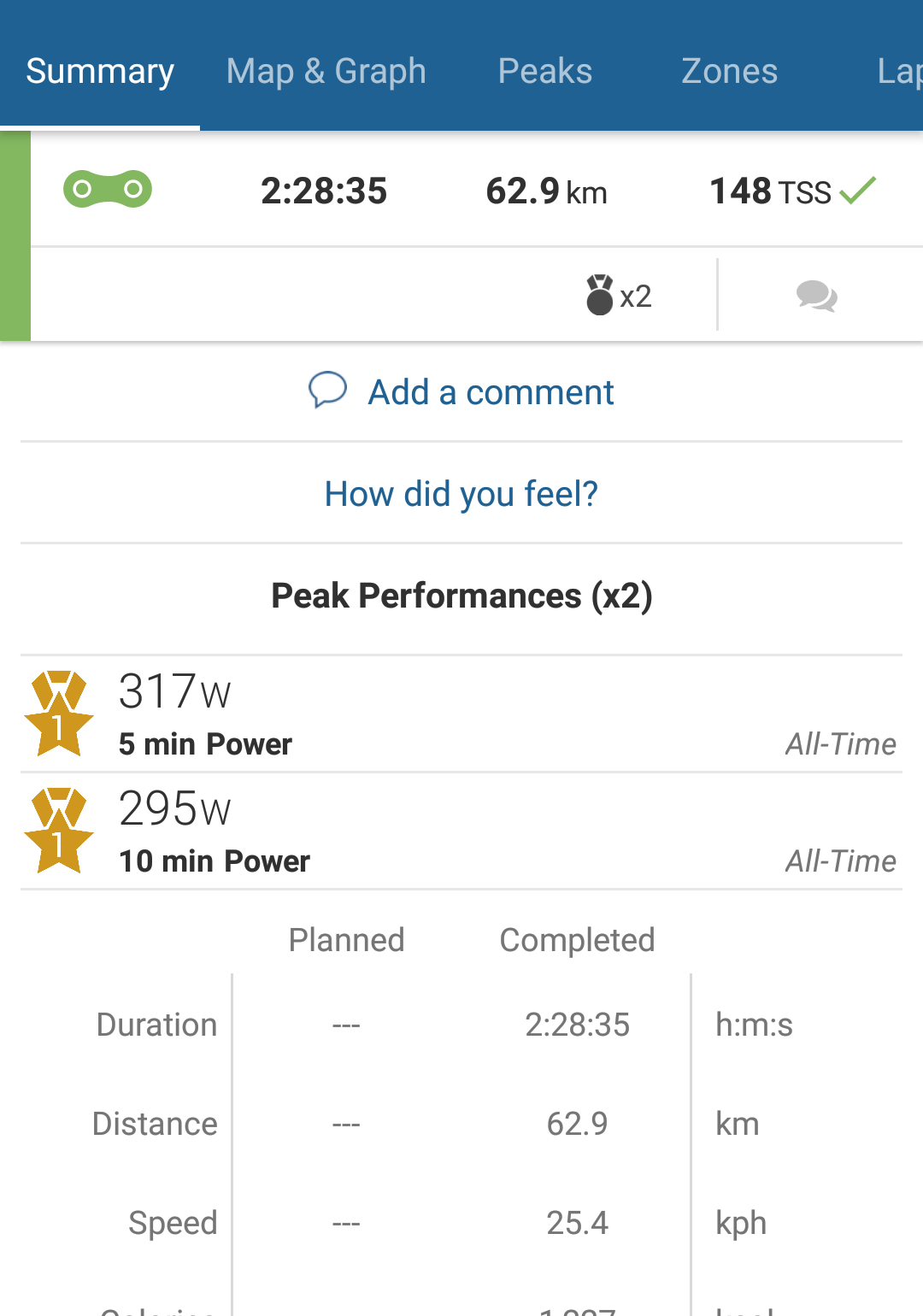923x1316 pixels.
Task: Tap the planned Duration field
Action: point(346,1025)
